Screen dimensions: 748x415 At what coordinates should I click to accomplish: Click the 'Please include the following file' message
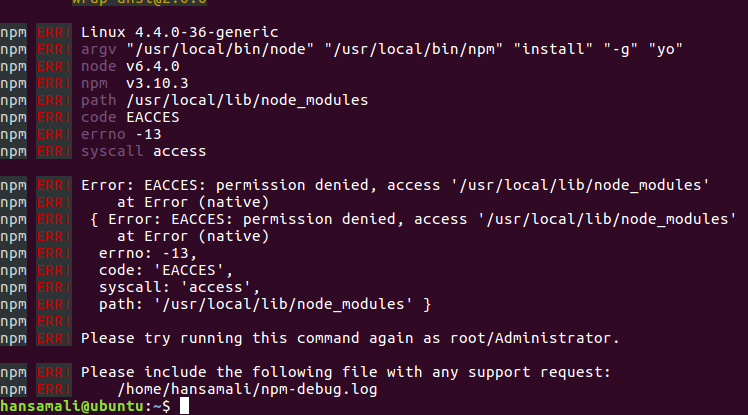click(346, 372)
